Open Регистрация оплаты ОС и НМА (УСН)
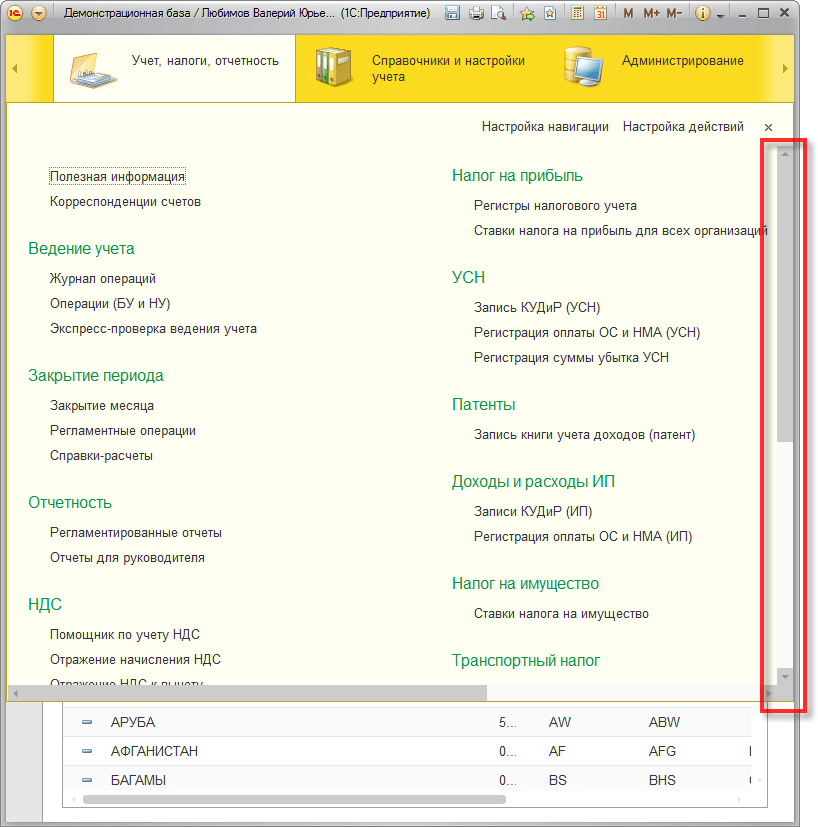Image resolution: width=818 pixels, height=827 pixels. [x=586, y=332]
